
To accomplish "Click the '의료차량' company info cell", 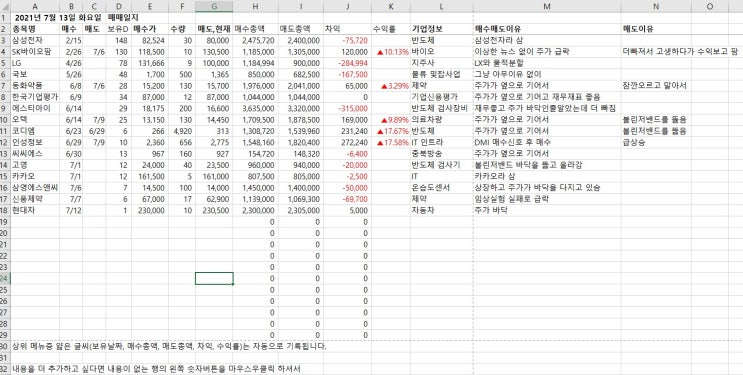I will [x=441, y=120].
